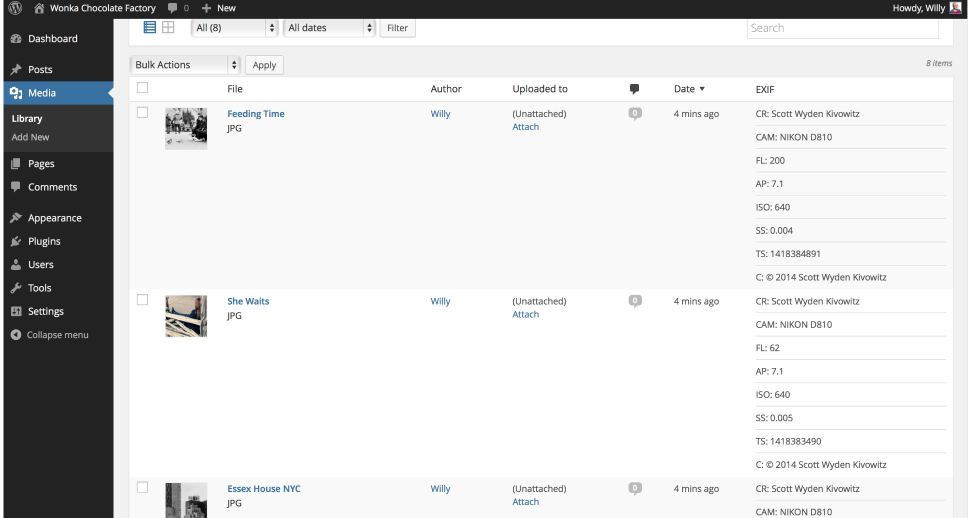Click Willy author link in She Waits row
The width and height of the screenshot is (968, 518).
tap(440, 301)
